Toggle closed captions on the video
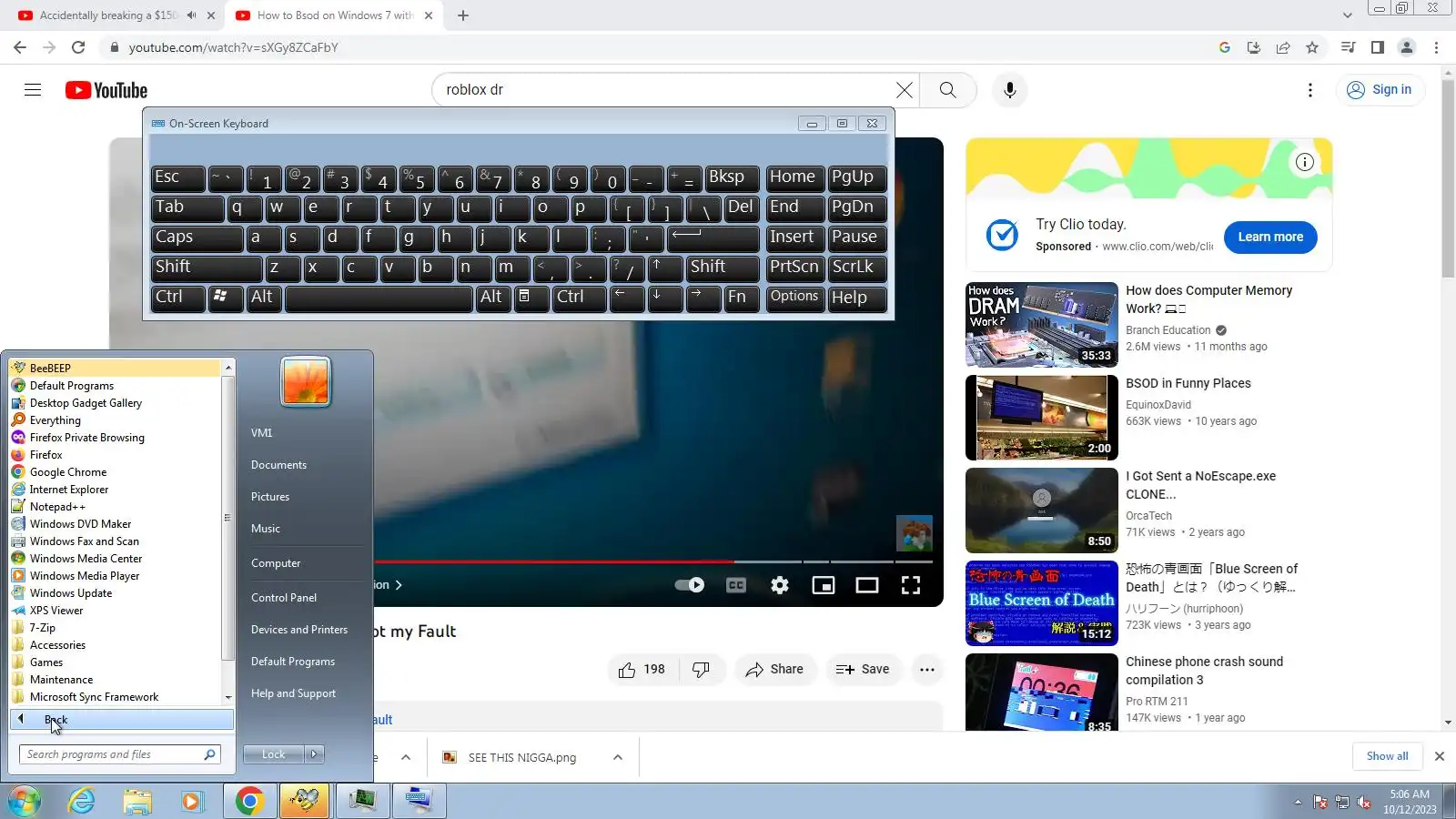 pyautogui.click(x=736, y=585)
